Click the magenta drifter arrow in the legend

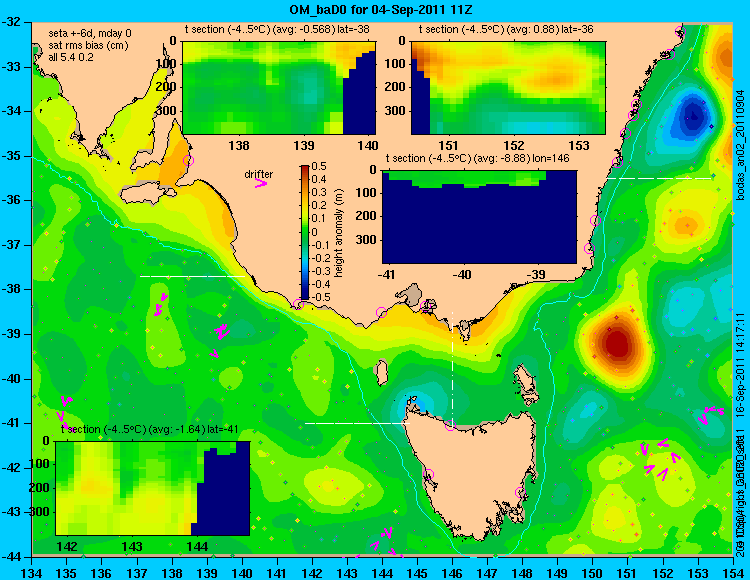[x=261, y=183]
